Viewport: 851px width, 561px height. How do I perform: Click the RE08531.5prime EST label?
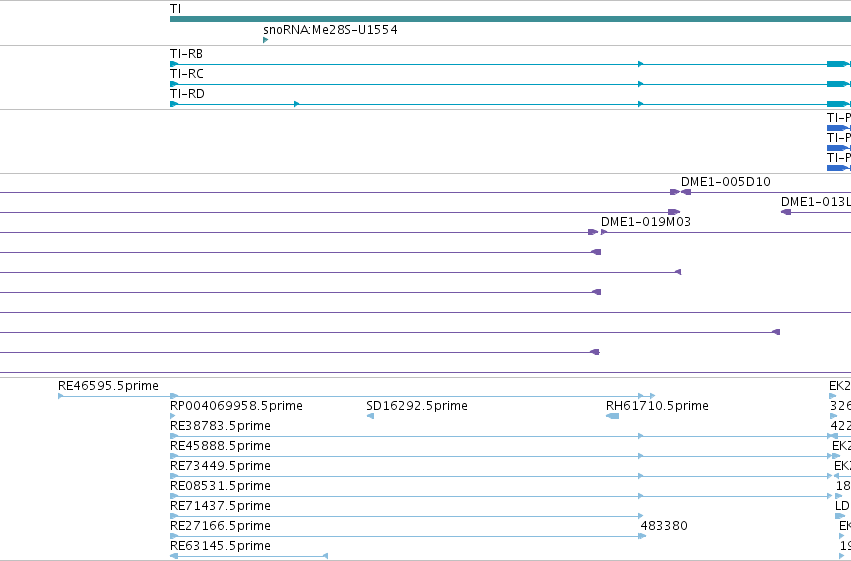click(x=220, y=486)
